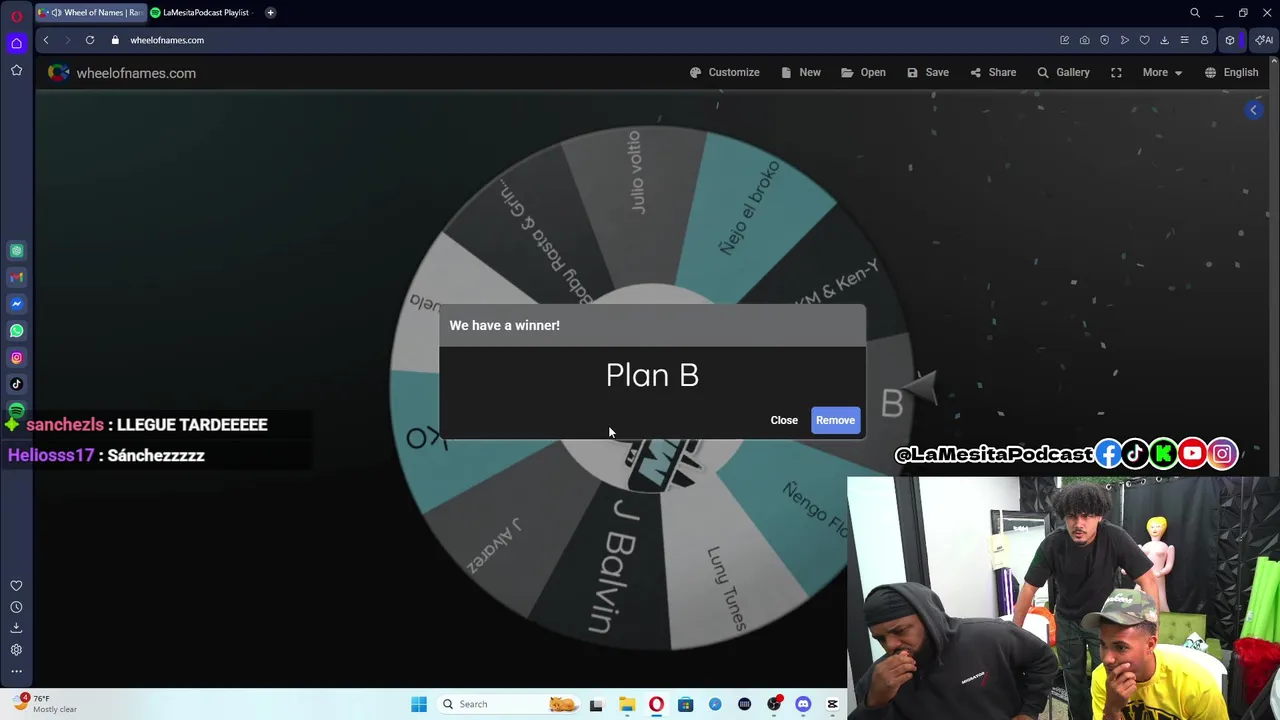
Task: Open TikTok in Opera sidebar
Action: pyautogui.click(x=16, y=384)
